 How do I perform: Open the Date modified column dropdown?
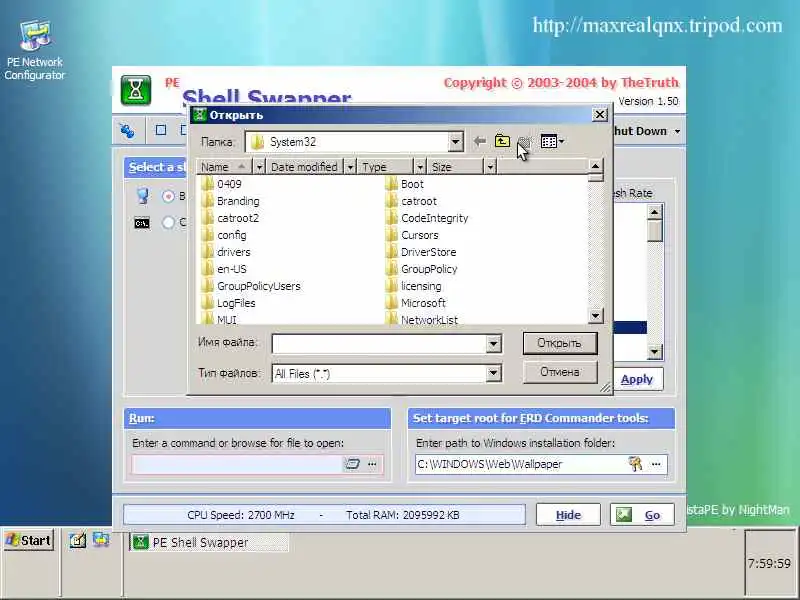click(x=350, y=166)
